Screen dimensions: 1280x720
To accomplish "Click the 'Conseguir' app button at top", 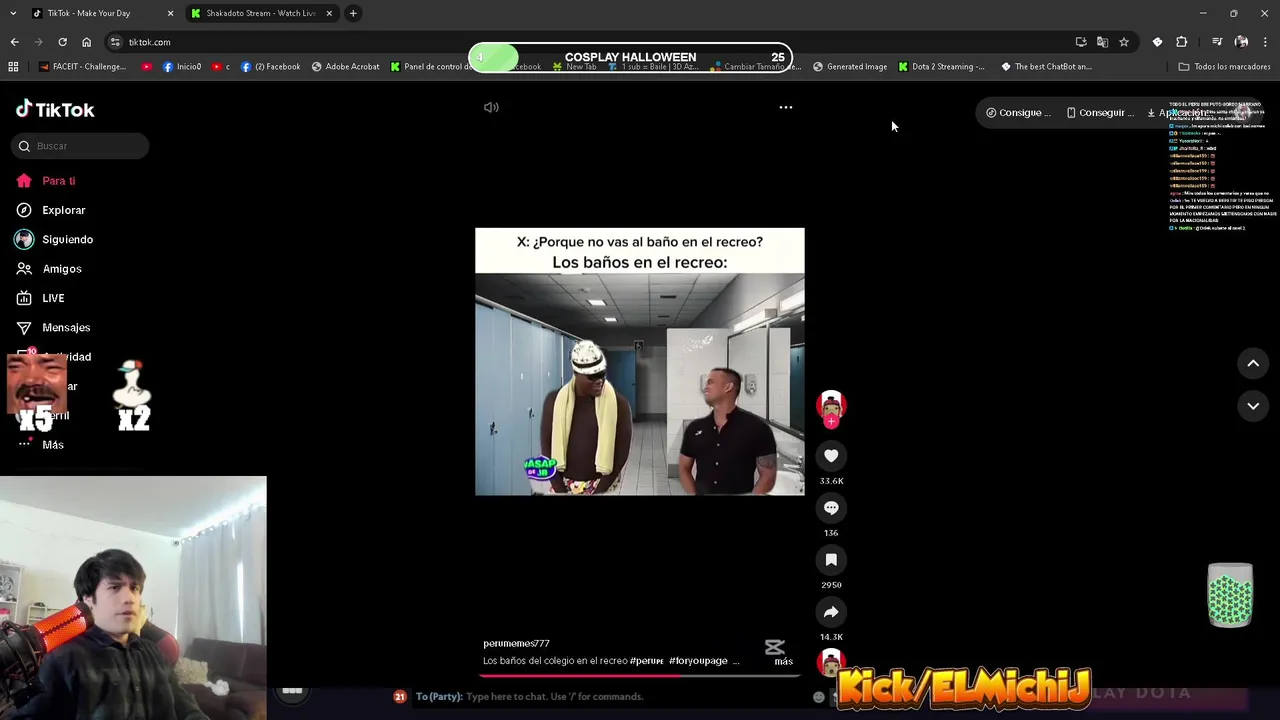I will [x=1099, y=113].
